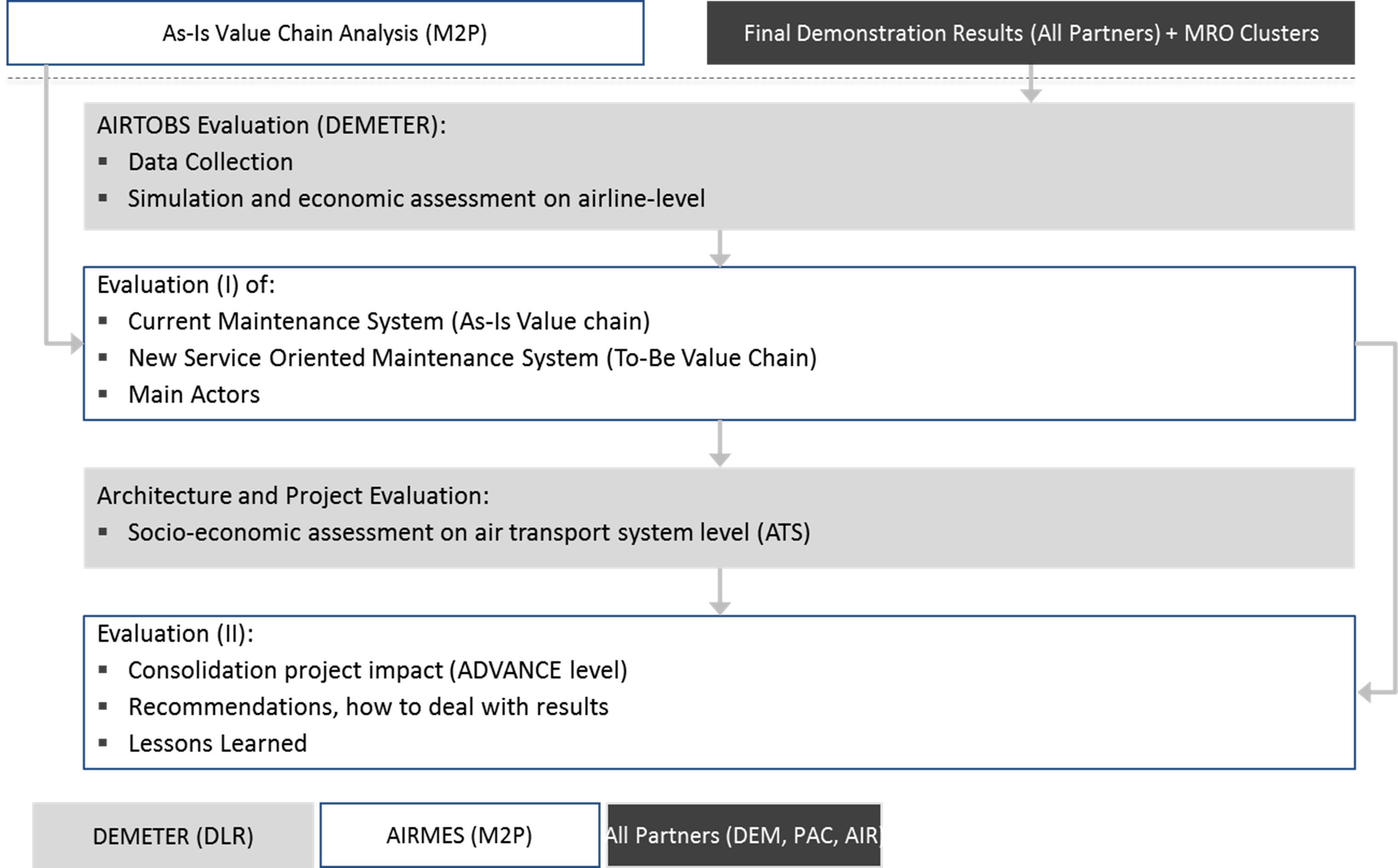The height and width of the screenshot is (868, 1398).
Task: Click the AIRMES (M2P) legend box
Action: click(x=459, y=836)
